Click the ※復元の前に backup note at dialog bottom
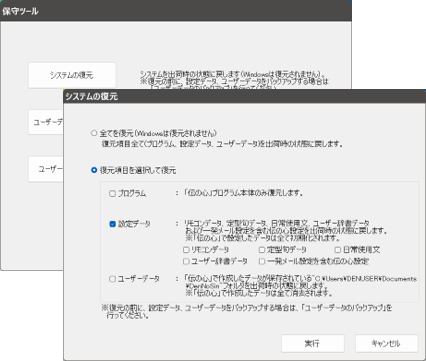This screenshot has width=426, height=361. pos(247,311)
